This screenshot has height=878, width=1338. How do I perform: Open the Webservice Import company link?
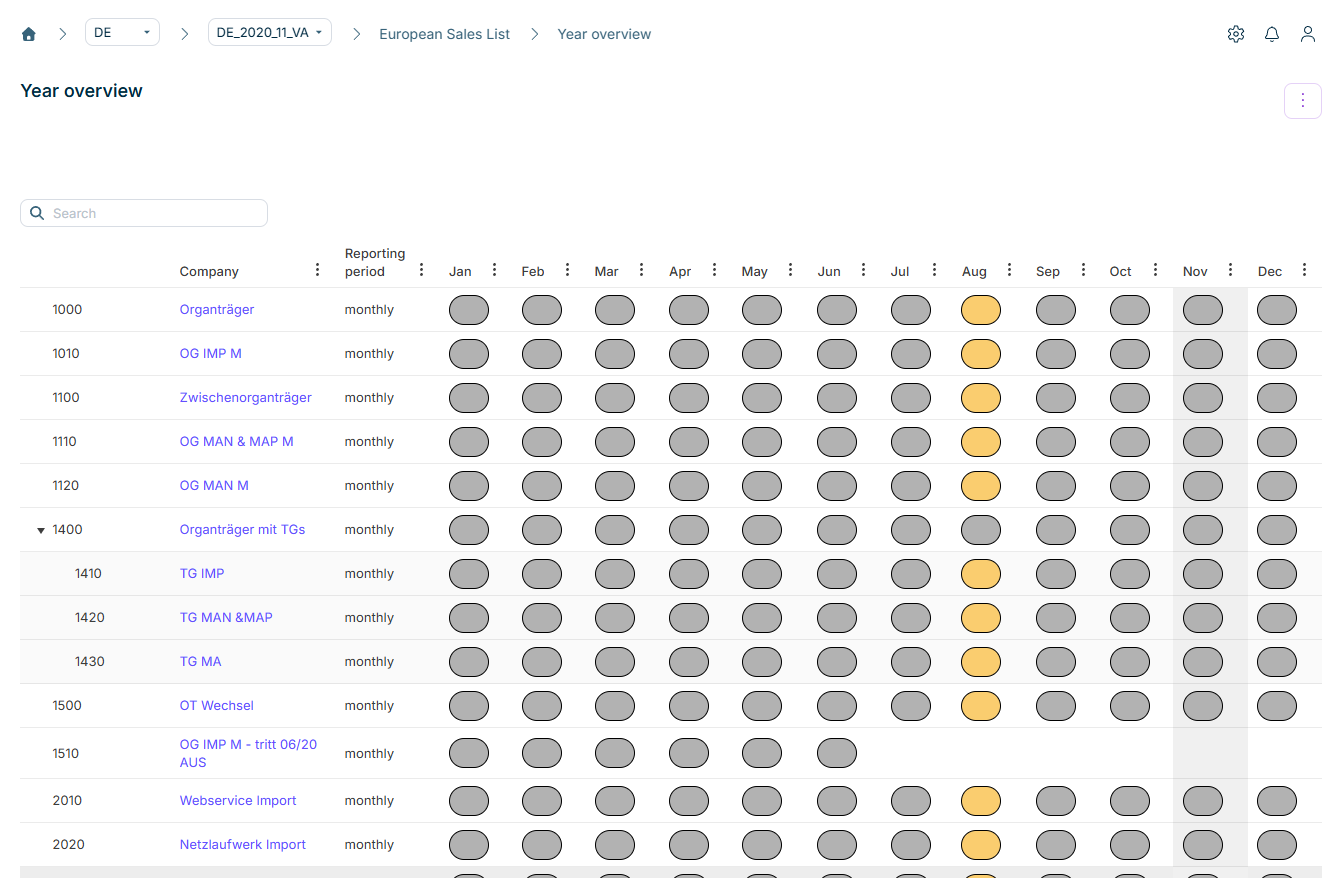click(x=238, y=801)
